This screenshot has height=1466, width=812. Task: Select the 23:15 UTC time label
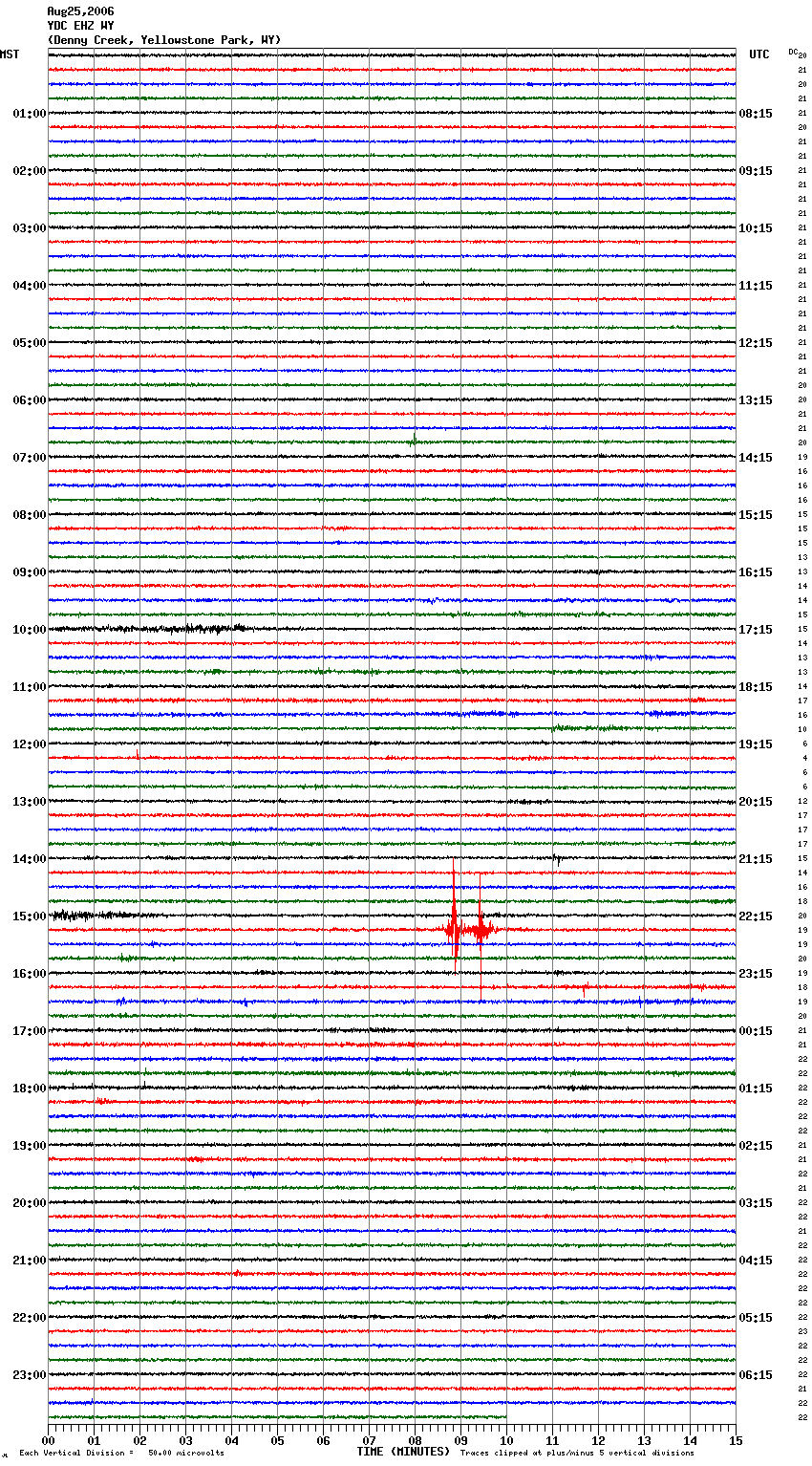pos(756,974)
